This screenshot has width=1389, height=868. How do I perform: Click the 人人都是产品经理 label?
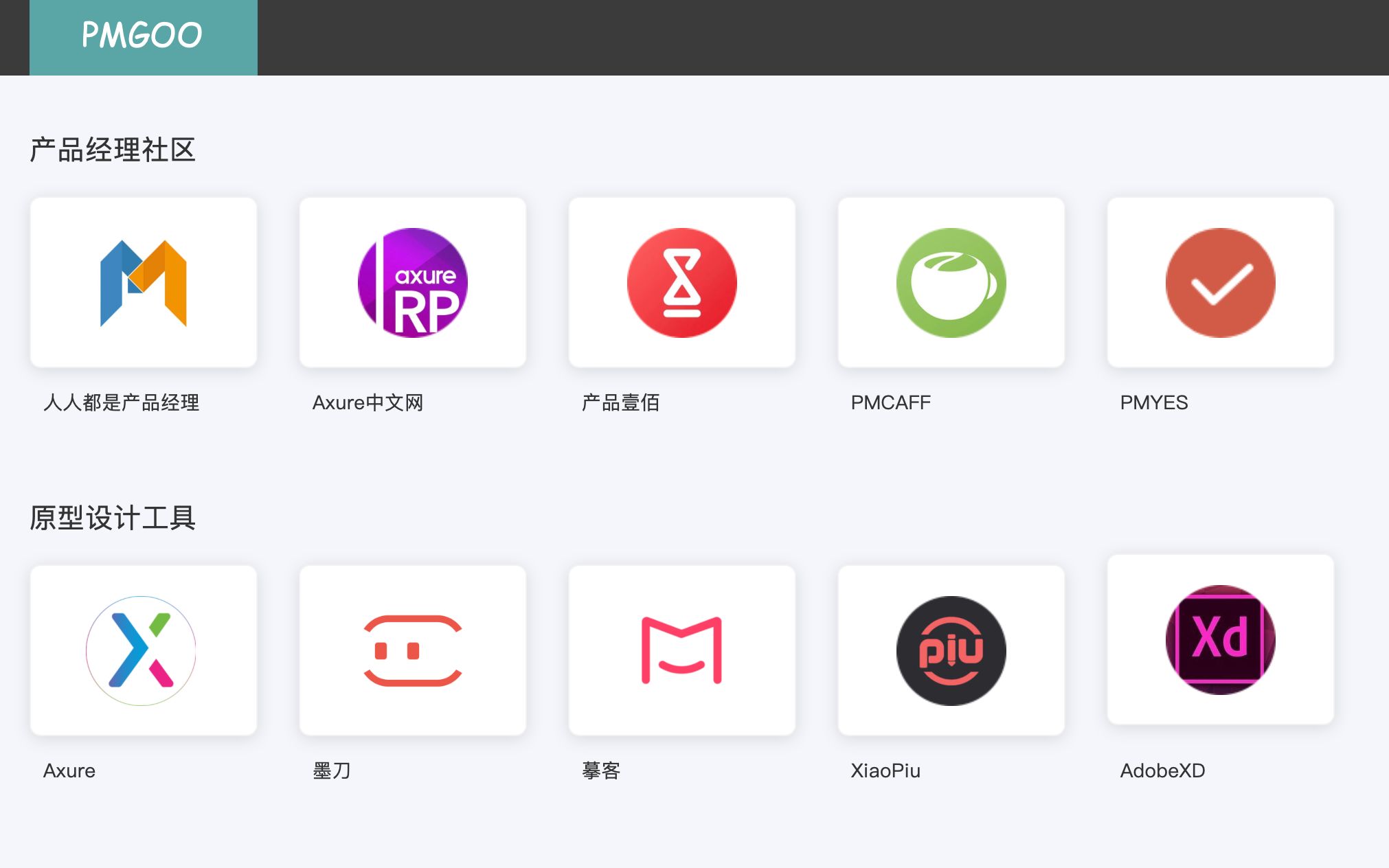click(122, 402)
